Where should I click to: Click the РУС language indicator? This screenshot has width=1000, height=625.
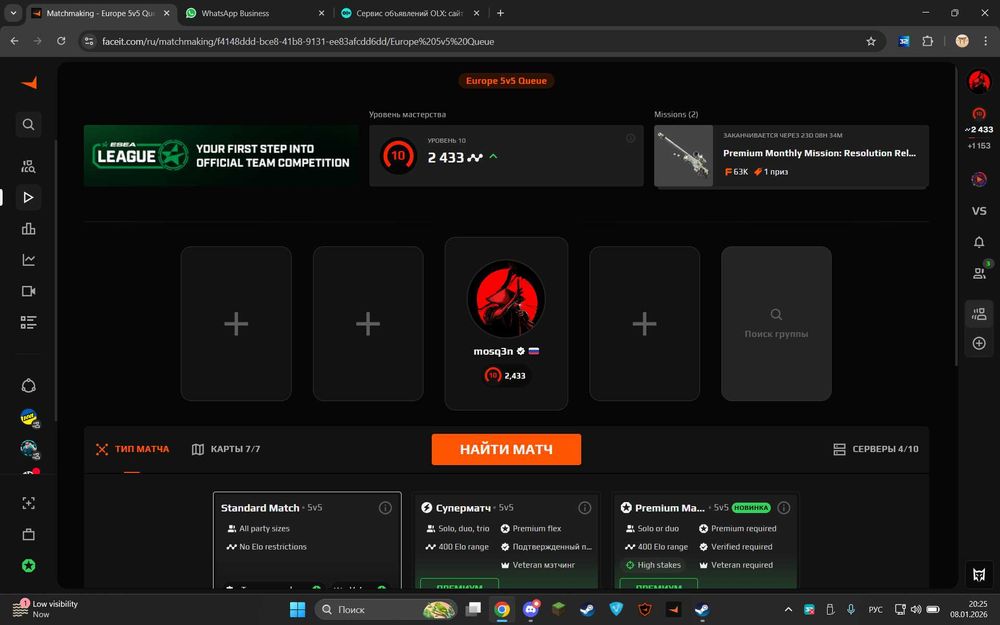(x=876, y=610)
